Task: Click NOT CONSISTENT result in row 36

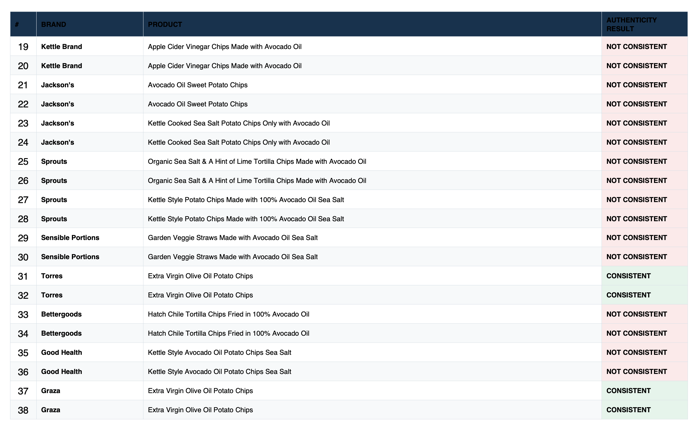Action: pos(636,372)
